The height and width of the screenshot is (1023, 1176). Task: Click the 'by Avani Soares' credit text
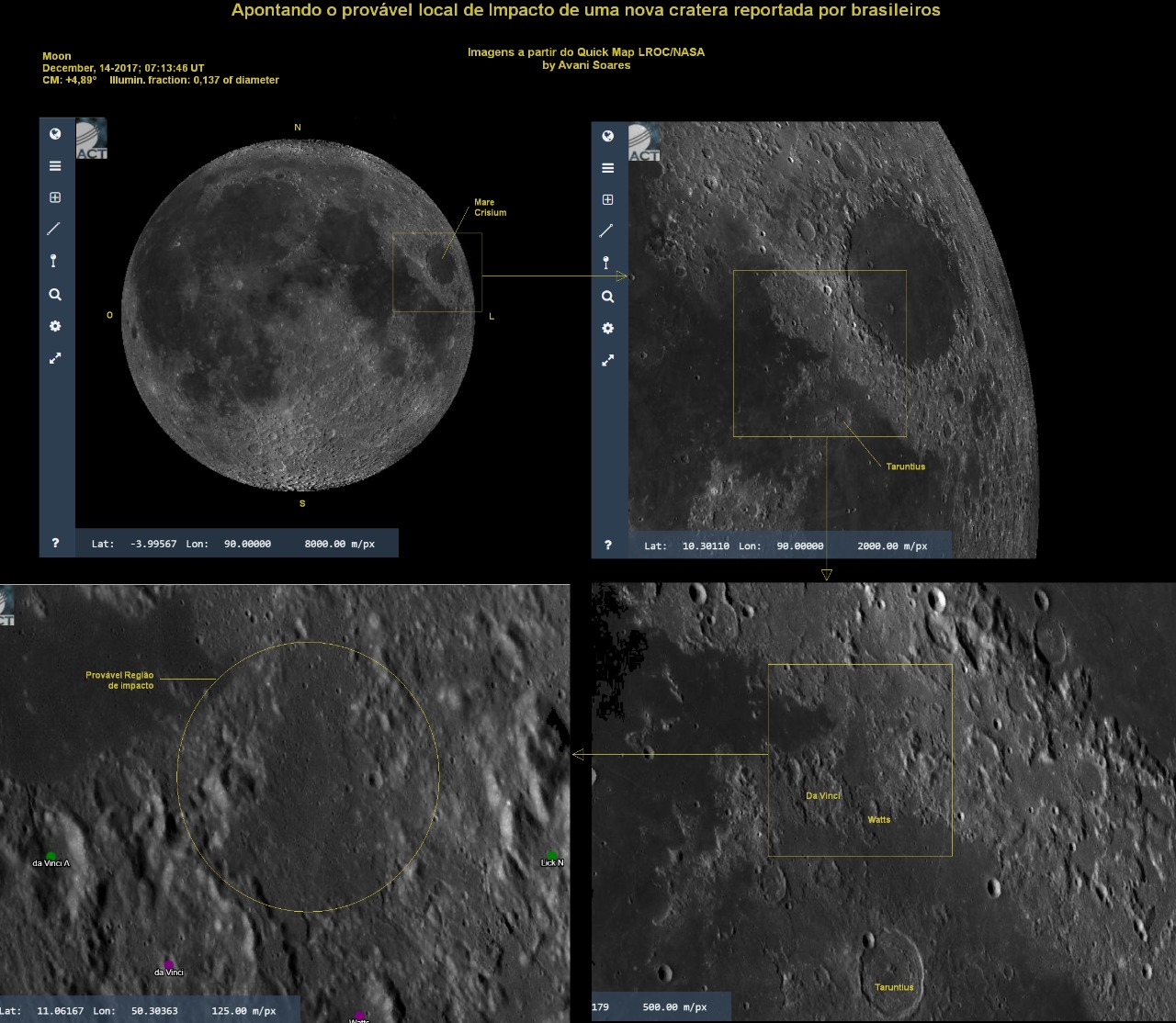tap(586, 65)
